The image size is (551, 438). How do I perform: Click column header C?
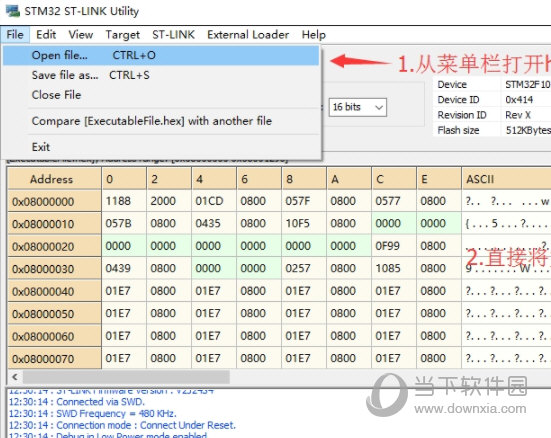(x=394, y=179)
